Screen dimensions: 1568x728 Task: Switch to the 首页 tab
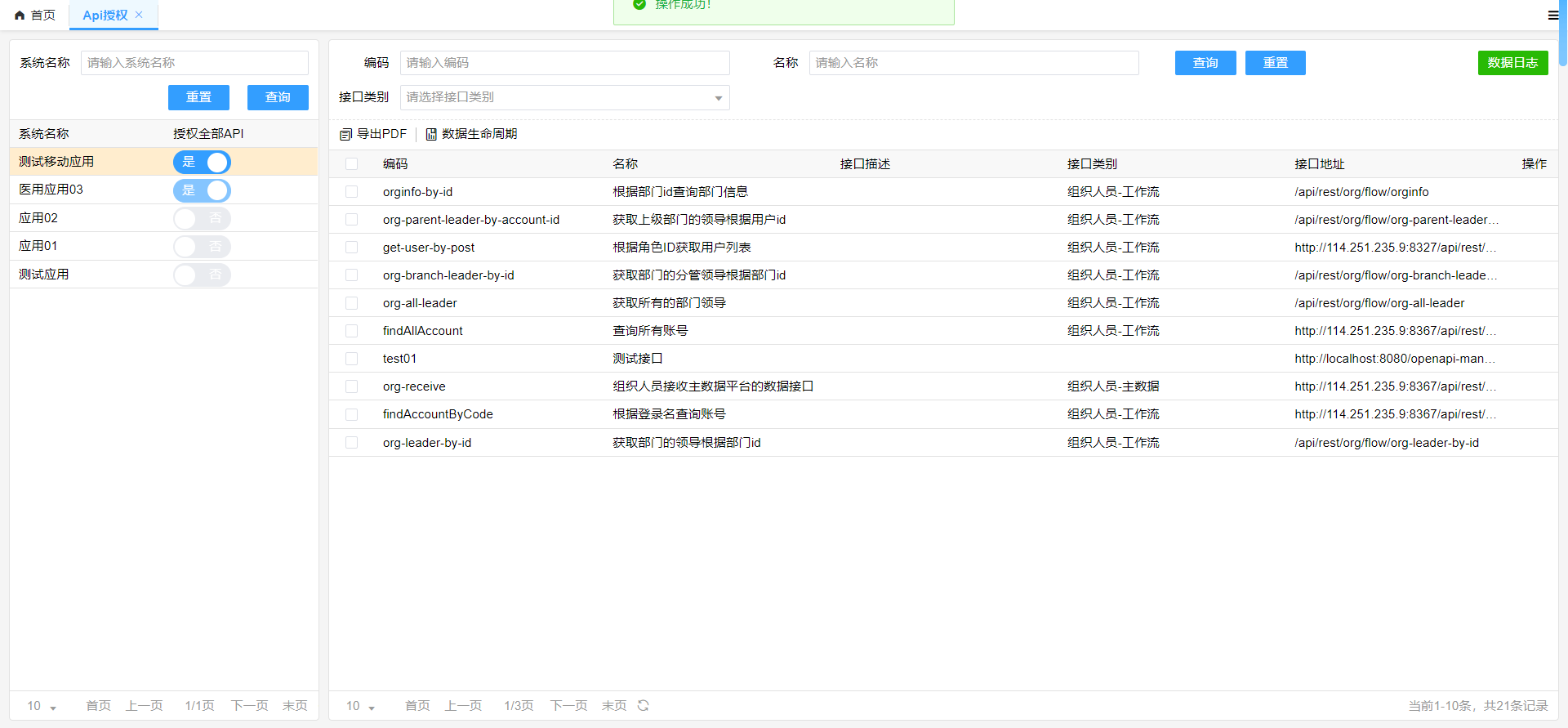tap(35, 16)
